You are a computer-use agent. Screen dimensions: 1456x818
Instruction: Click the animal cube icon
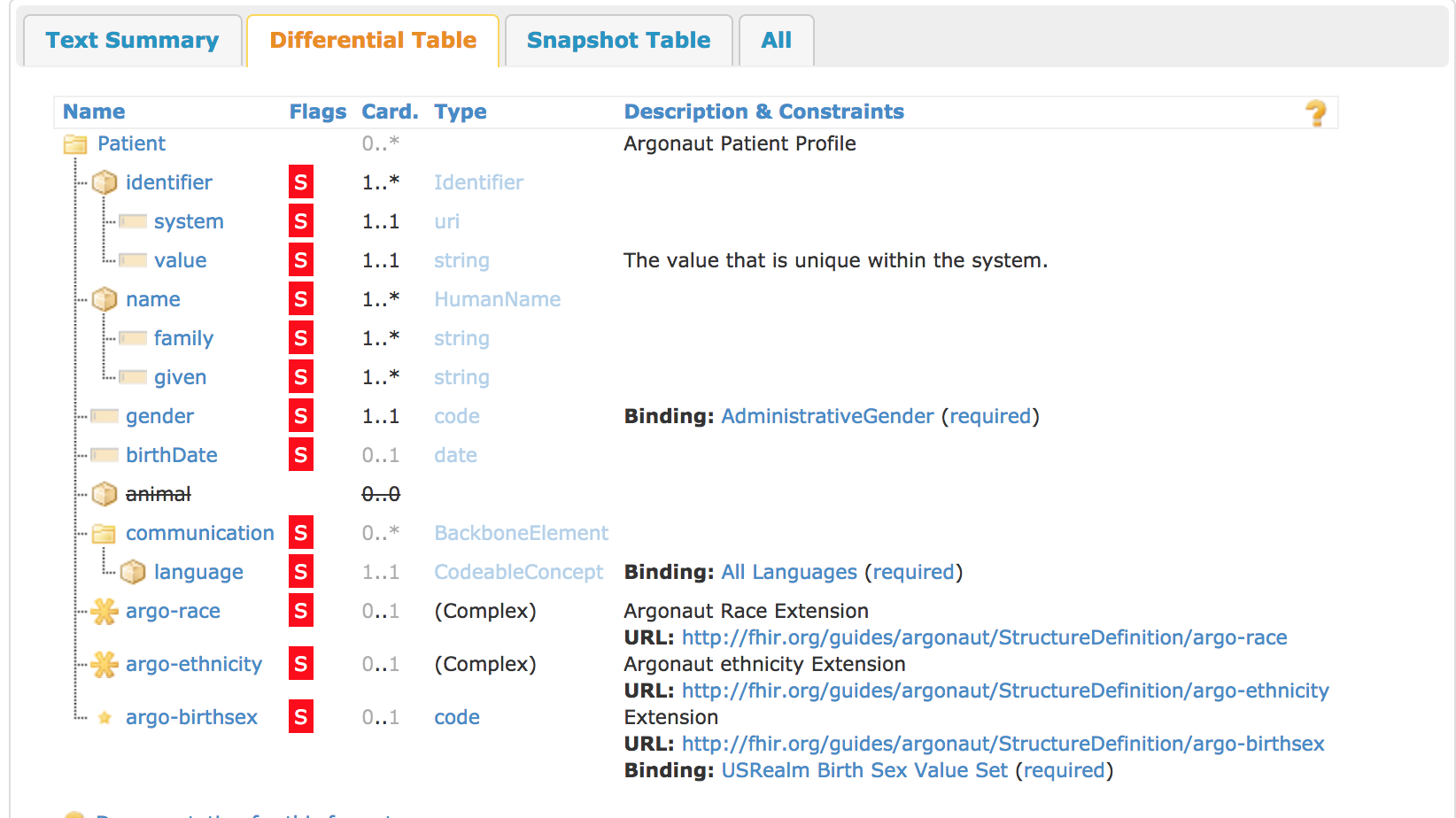point(105,494)
